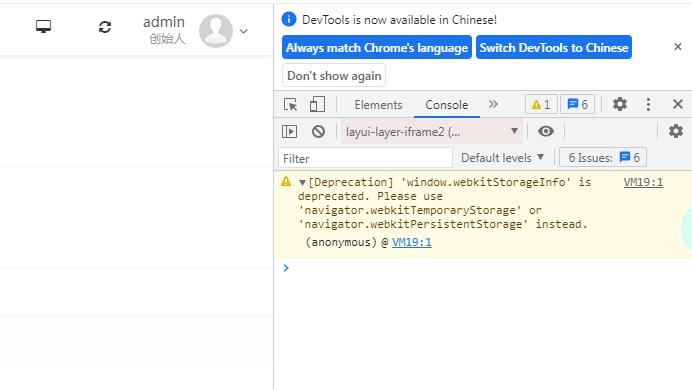
Task: Click the monitor icon in admin header
Action: [x=43, y=27]
